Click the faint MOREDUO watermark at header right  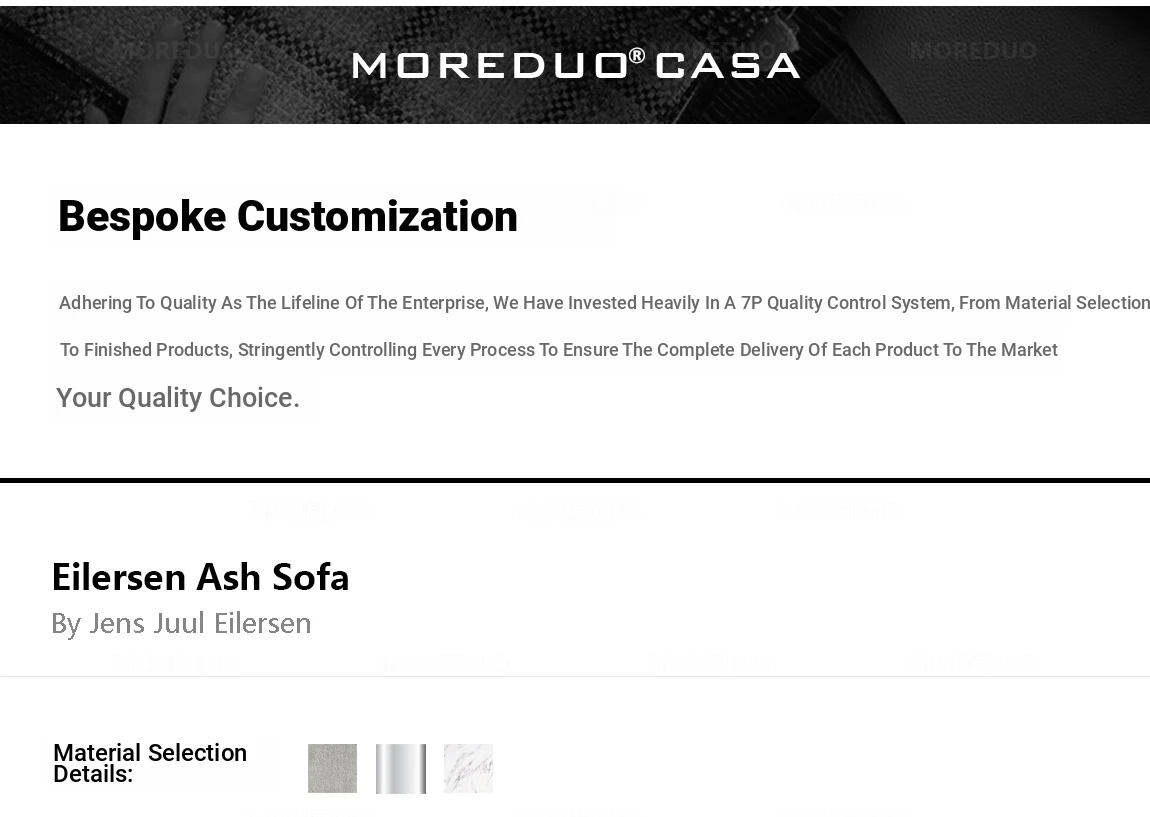coord(973,50)
